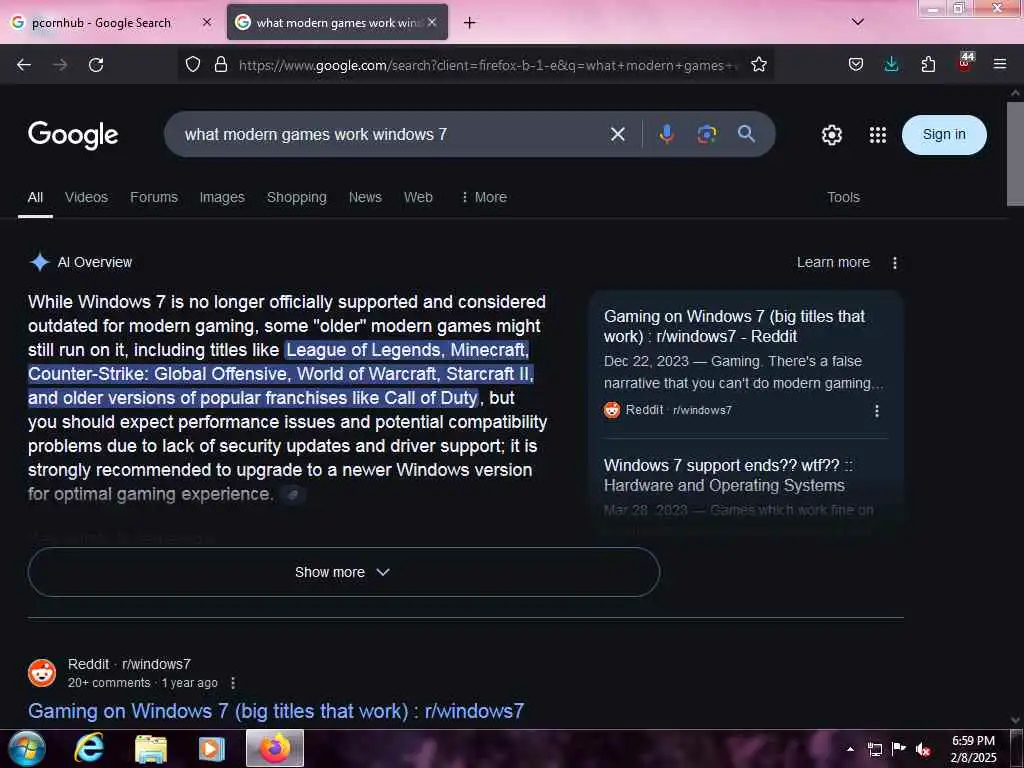
Task: Open a new tab with the plus icon
Action: [x=469, y=23]
